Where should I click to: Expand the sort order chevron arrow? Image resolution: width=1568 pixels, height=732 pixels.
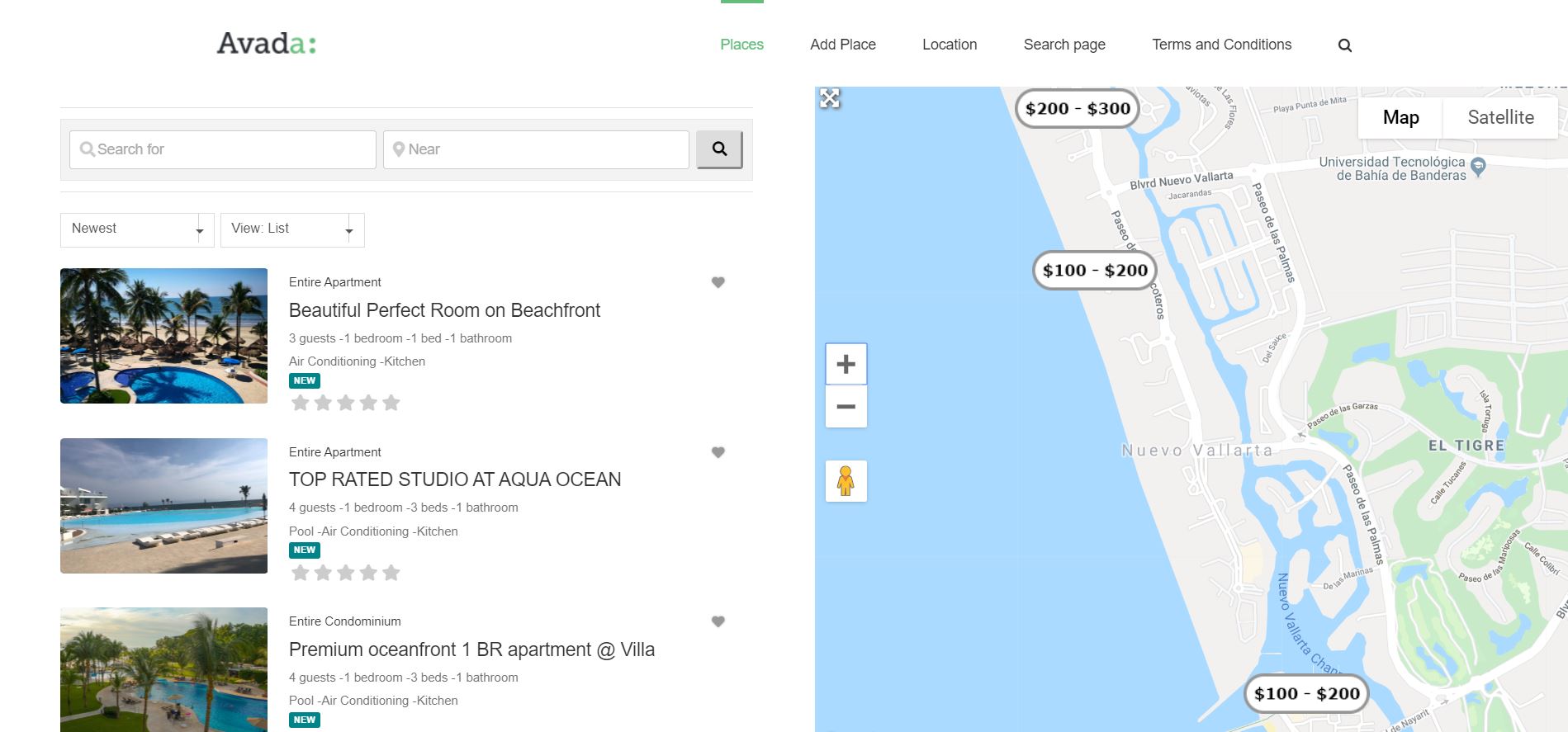(x=199, y=231)
